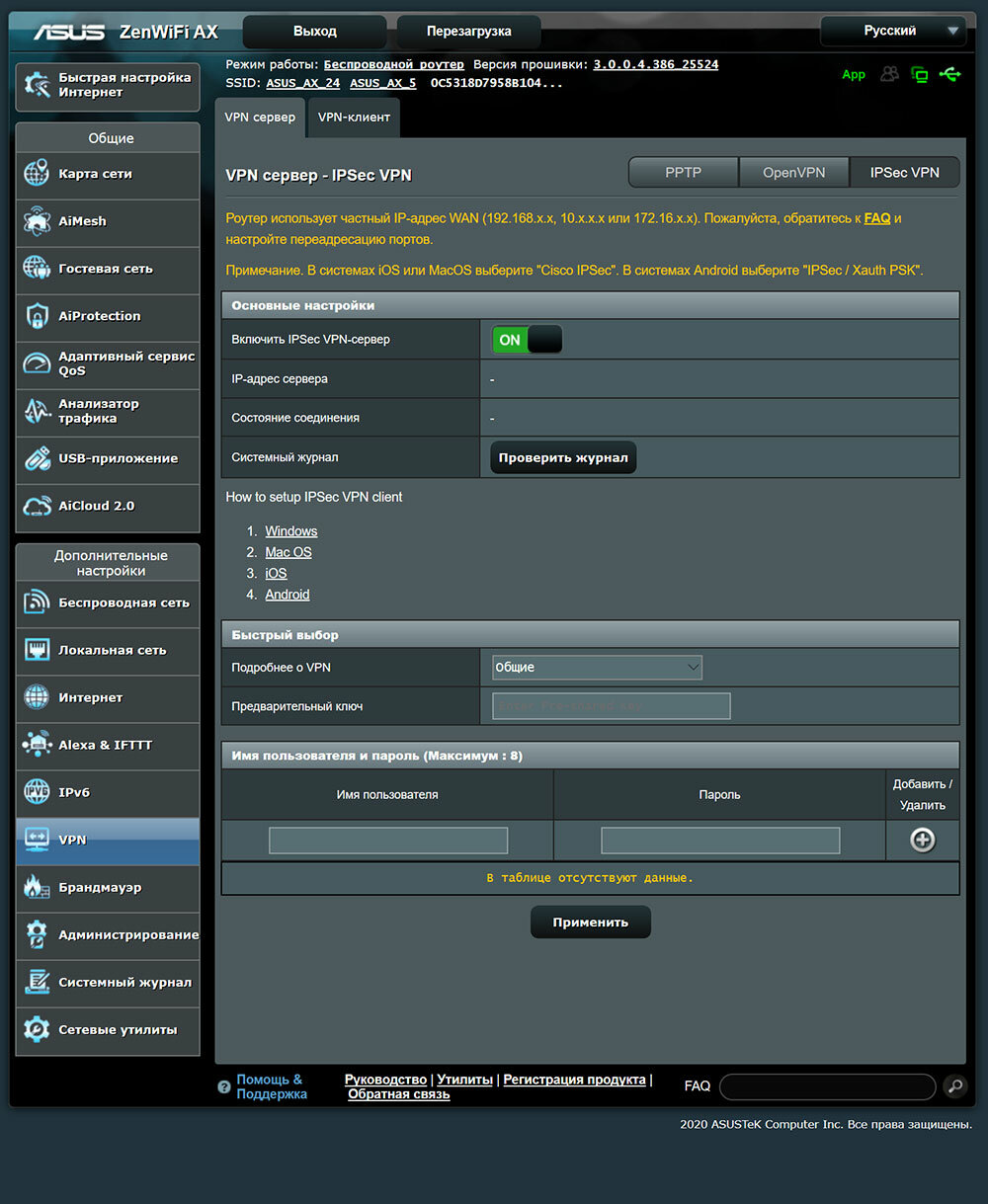
Task: Click the ASUS_AX_5 SSID link
Action: click(x=383, y=84)
